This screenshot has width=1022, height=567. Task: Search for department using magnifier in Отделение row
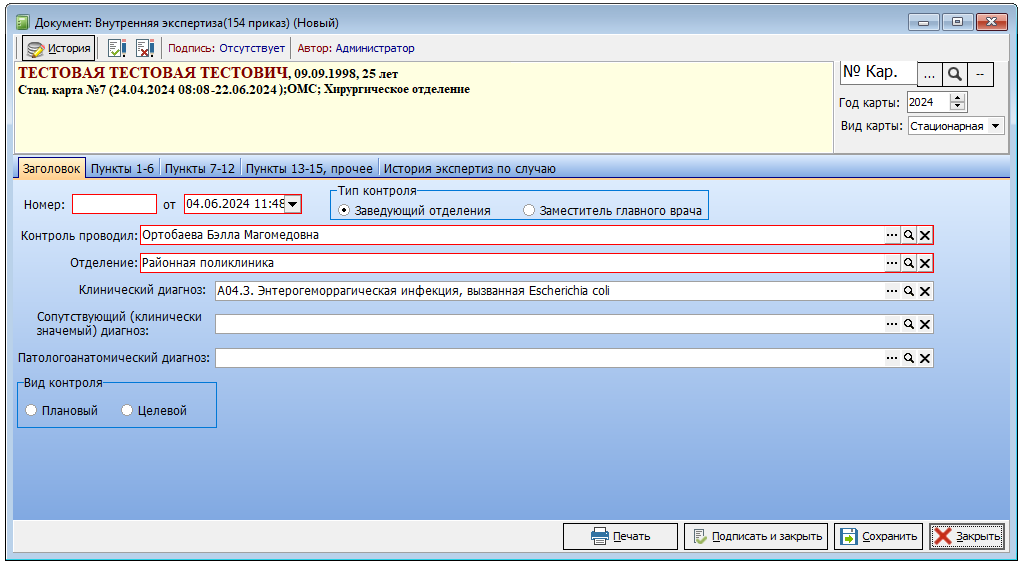point(909,263)
